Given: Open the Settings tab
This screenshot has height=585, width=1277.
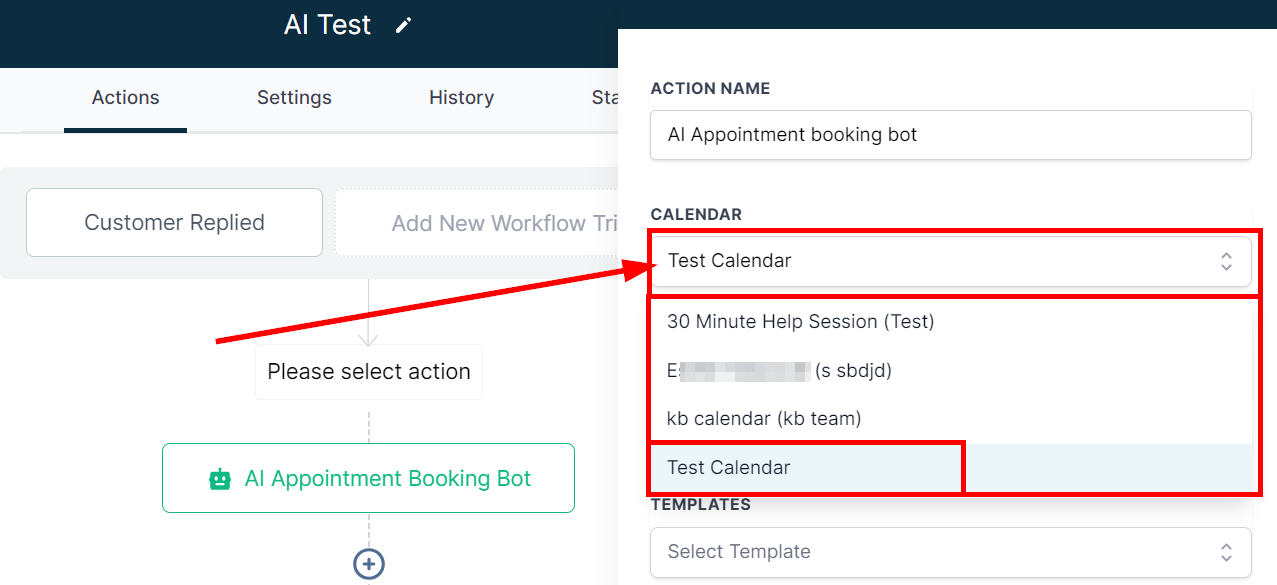Looking at the screenshot, I should (294, 98).
